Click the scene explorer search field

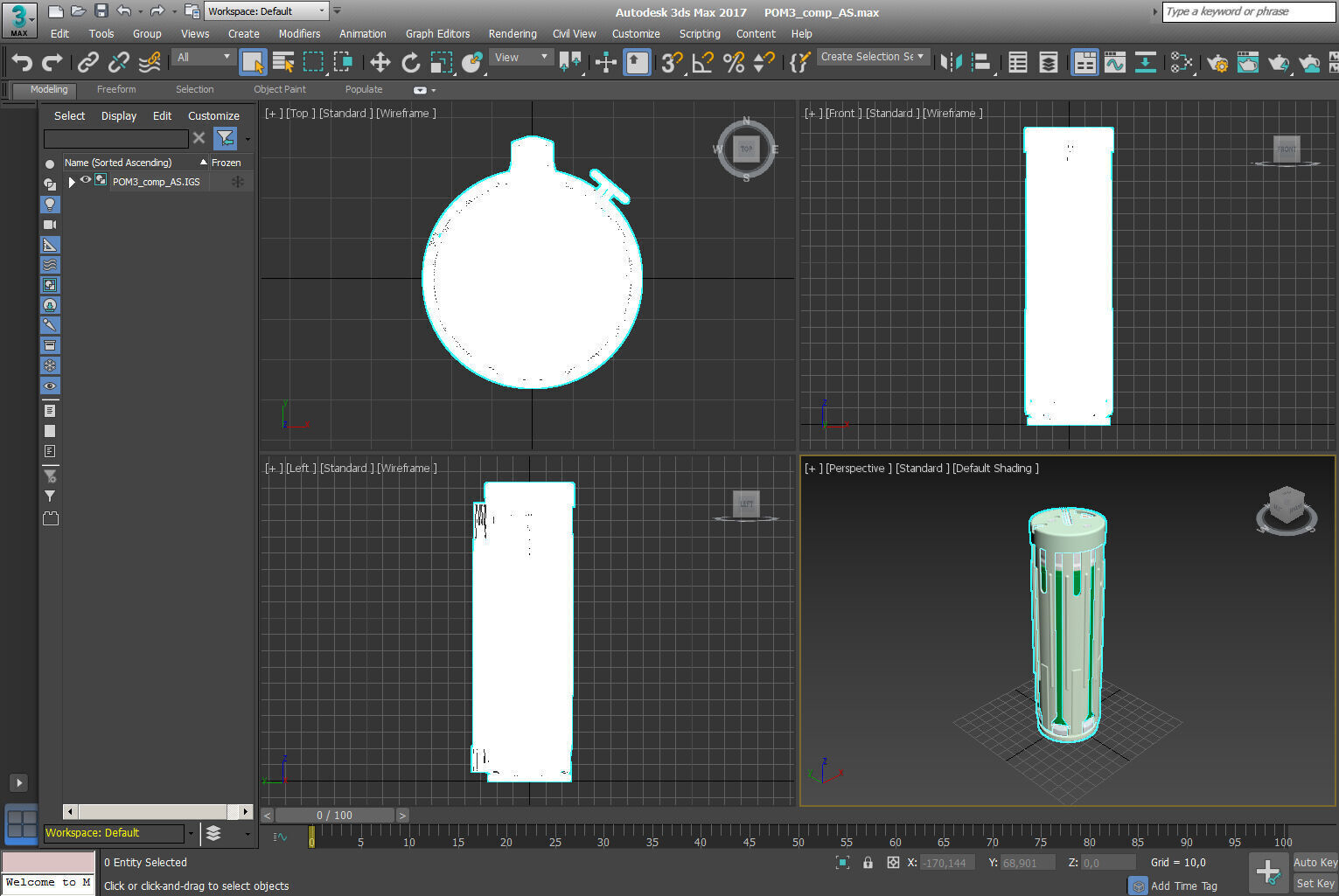pos(116,139)
